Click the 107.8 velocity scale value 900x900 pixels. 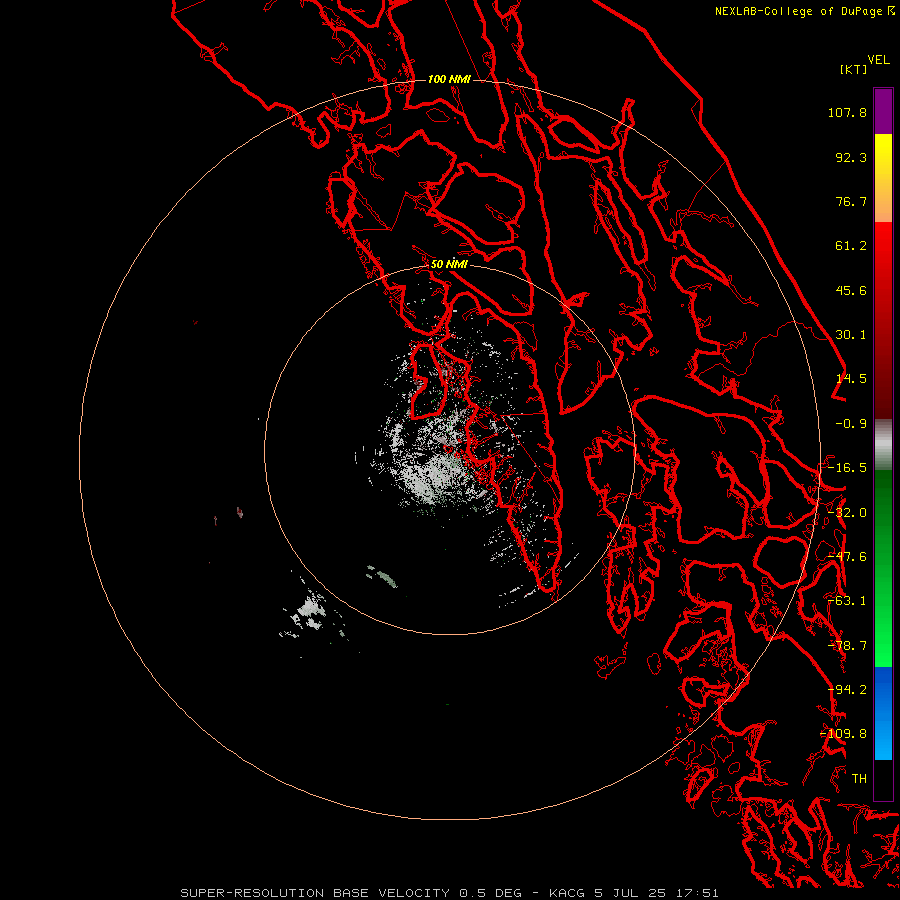coord(847,112)
